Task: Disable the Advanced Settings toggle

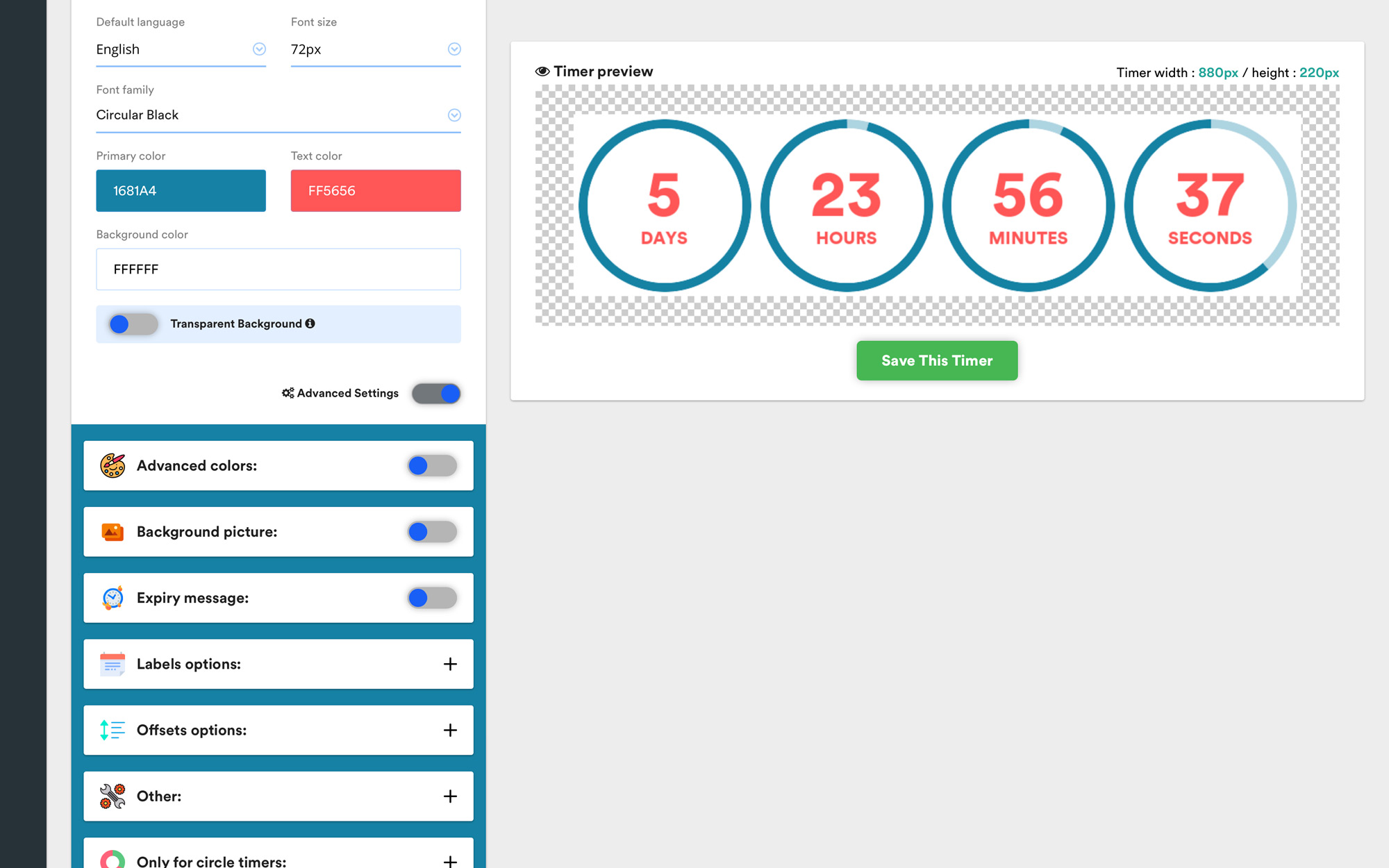Action: click(x=435, y=393)
